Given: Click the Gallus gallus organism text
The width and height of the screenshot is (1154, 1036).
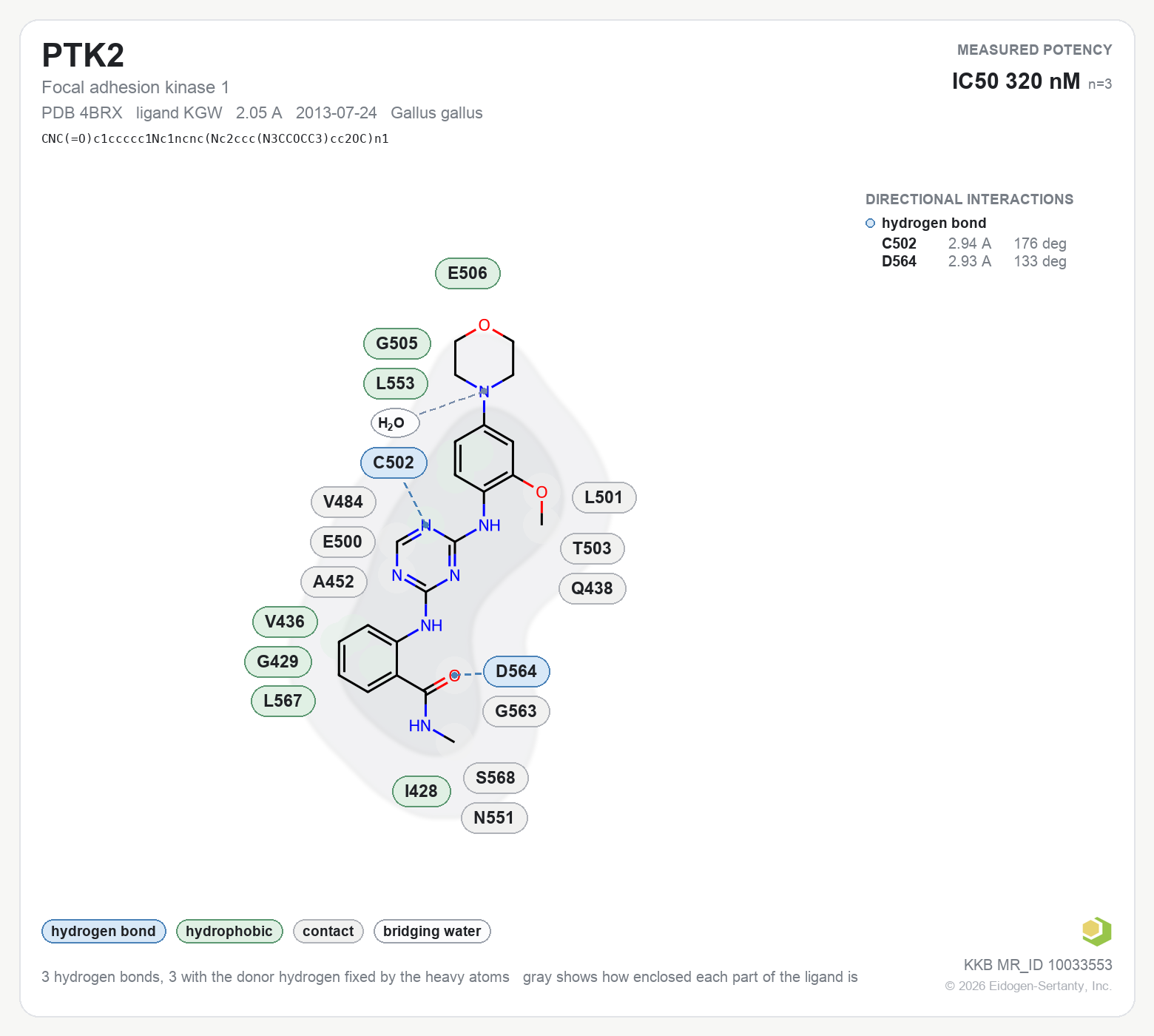Looking at the screenshot, I should [x=436, y=112].
